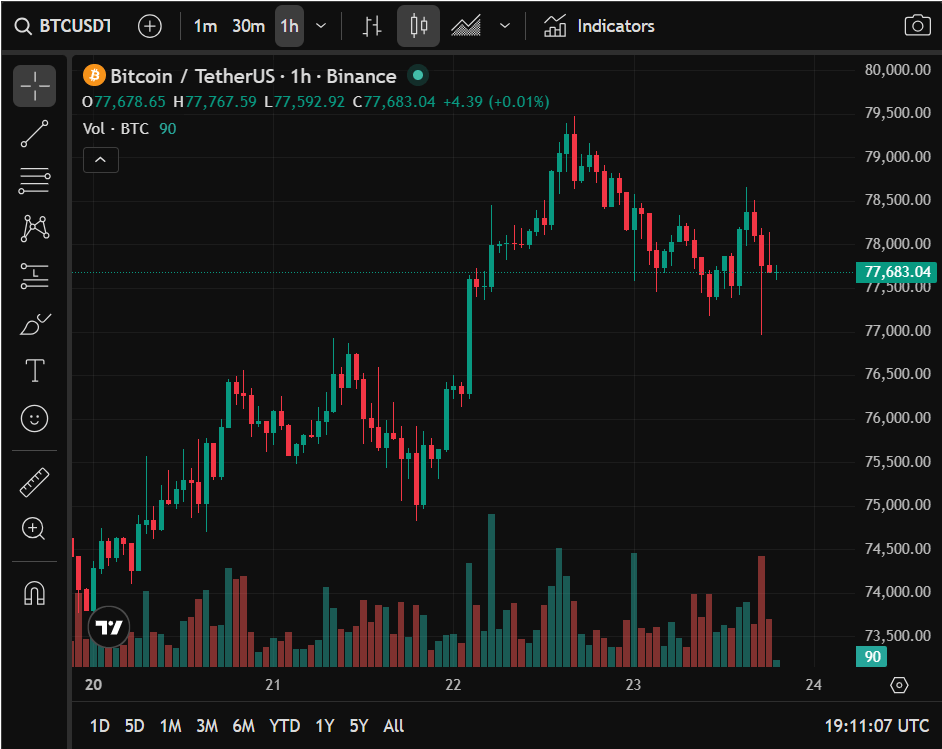The height and width of the screenshot is (749, 942).
Task: Switch to the 1m interval
Action: 205,26
